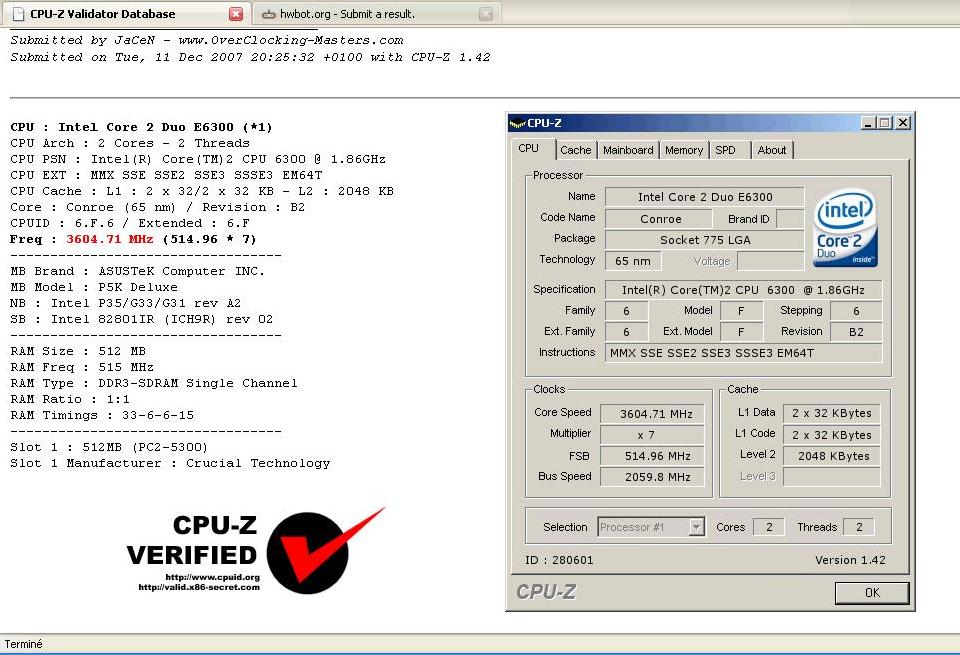Click the Intel Core 2 Duo logo
The image size is (960, 655).
[x=845, y=228]
